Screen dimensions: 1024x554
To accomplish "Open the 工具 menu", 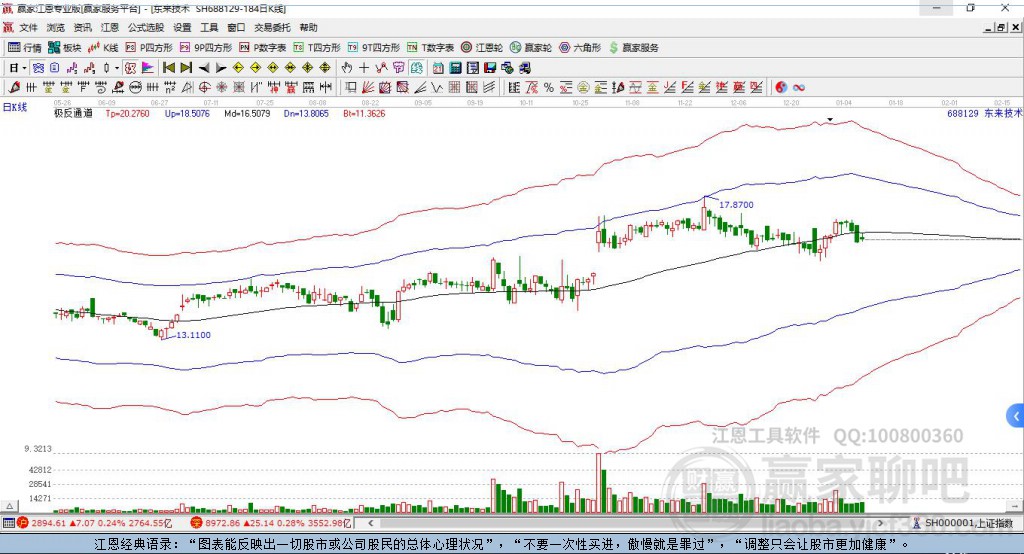I will [209, 27].
